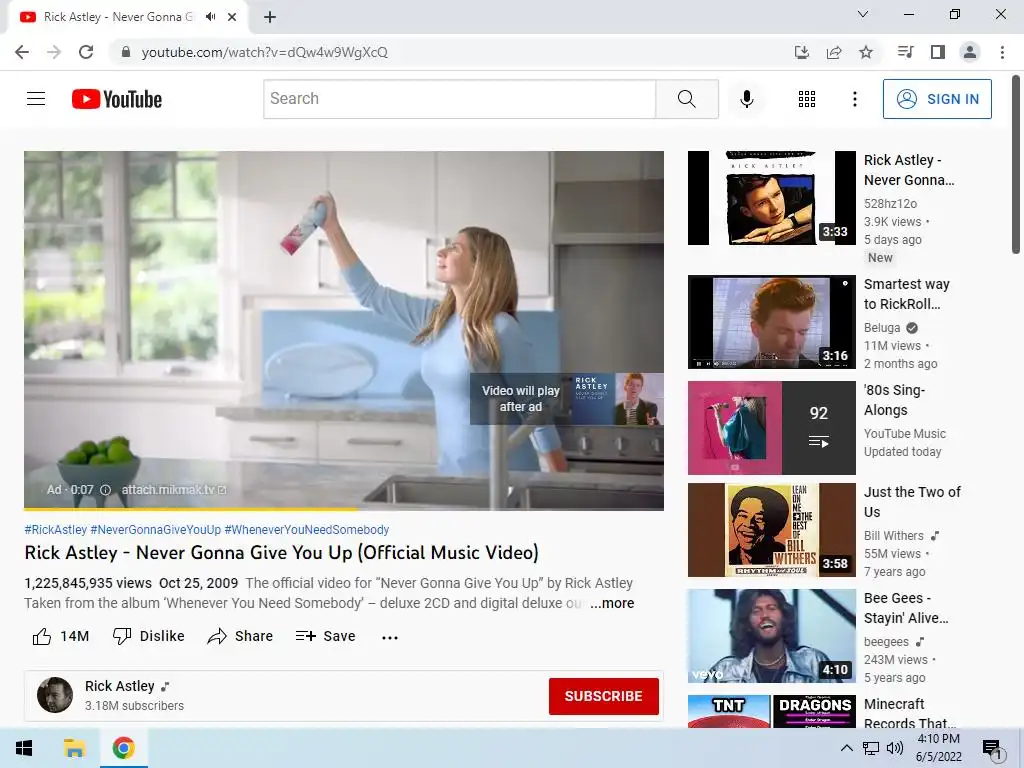Open the YouTube apps grid icon
The height and width of the screenshot is (768, 1024).
click(x=807, y=99)
